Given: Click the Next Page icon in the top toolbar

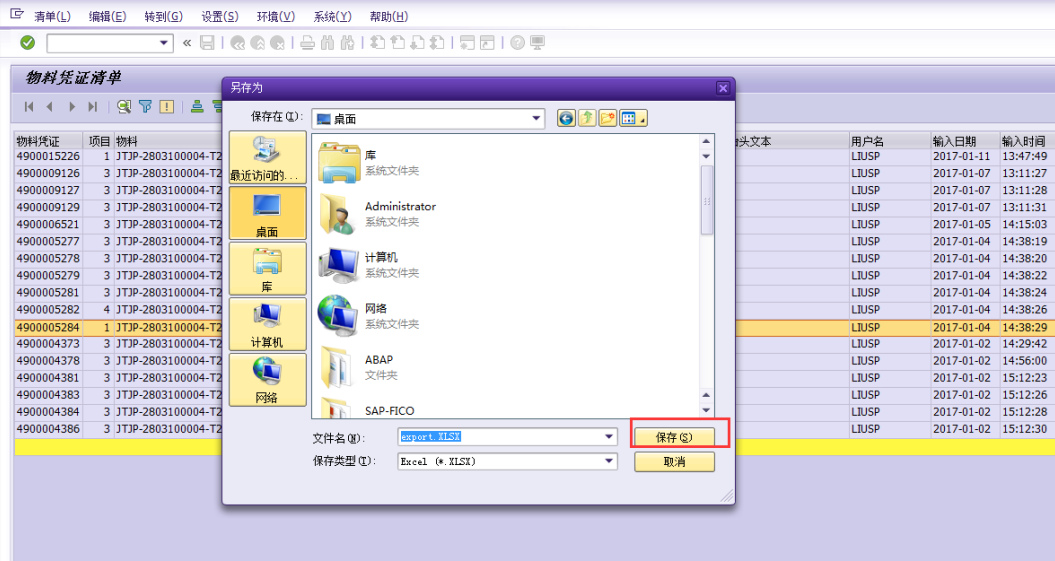Looking at the screenshot, I should point(418,43).
